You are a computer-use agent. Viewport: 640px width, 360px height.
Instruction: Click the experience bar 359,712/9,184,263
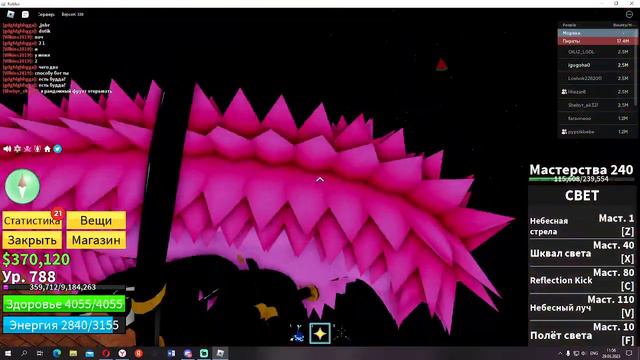pyautogui.click(x=64, y=287)
